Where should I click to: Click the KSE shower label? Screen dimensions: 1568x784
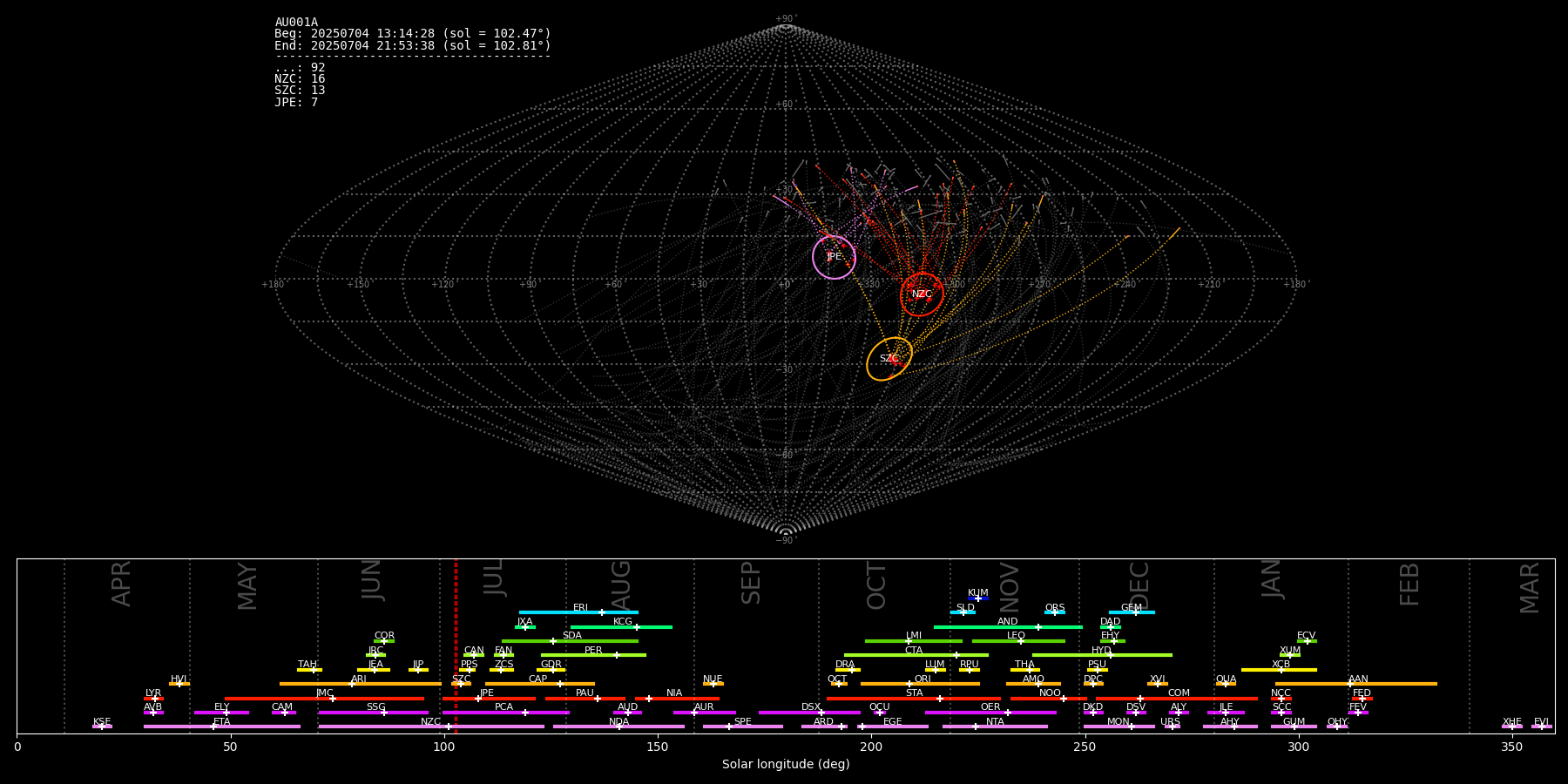pos(102,722)
